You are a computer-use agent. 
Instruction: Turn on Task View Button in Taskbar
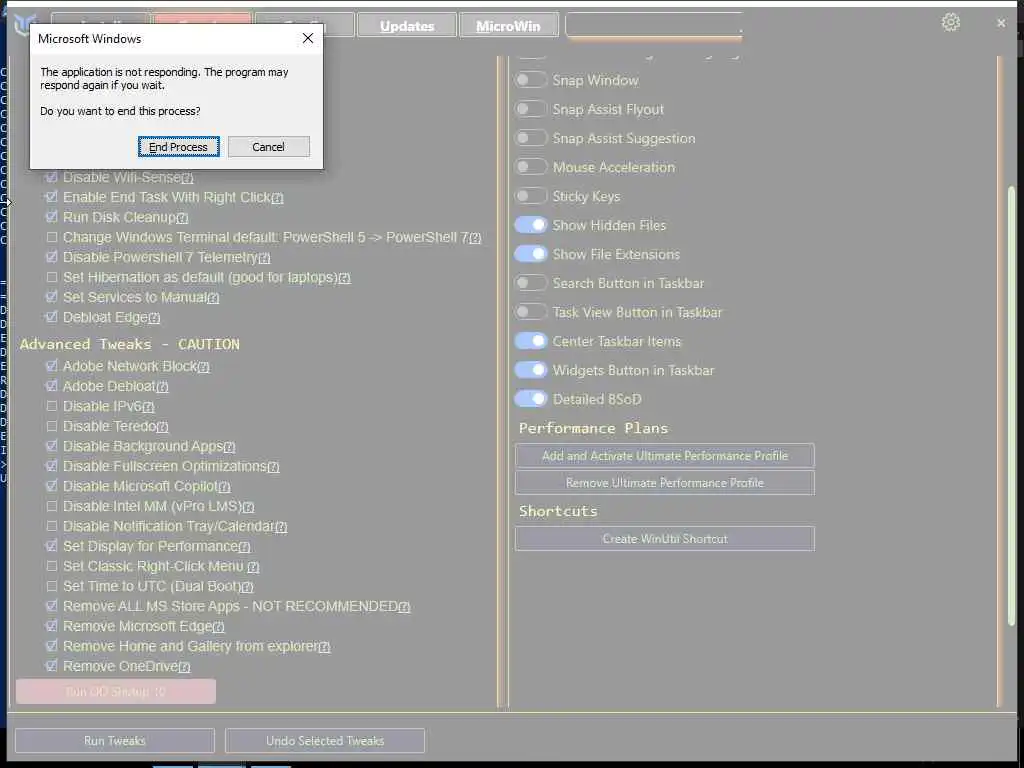click(530, 312)
